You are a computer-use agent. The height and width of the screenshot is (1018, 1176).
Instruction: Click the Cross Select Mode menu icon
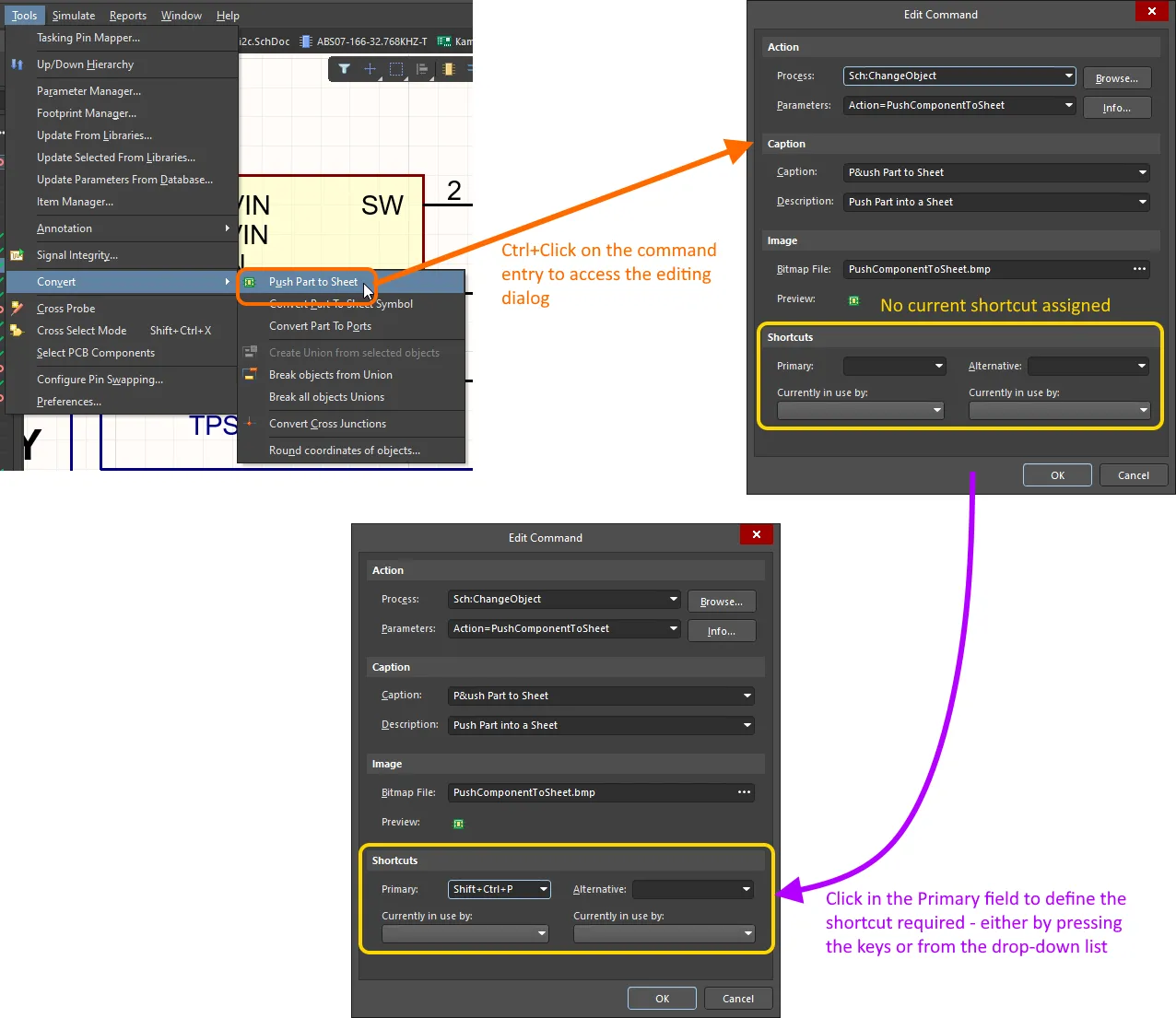click(x=17, y=331)
